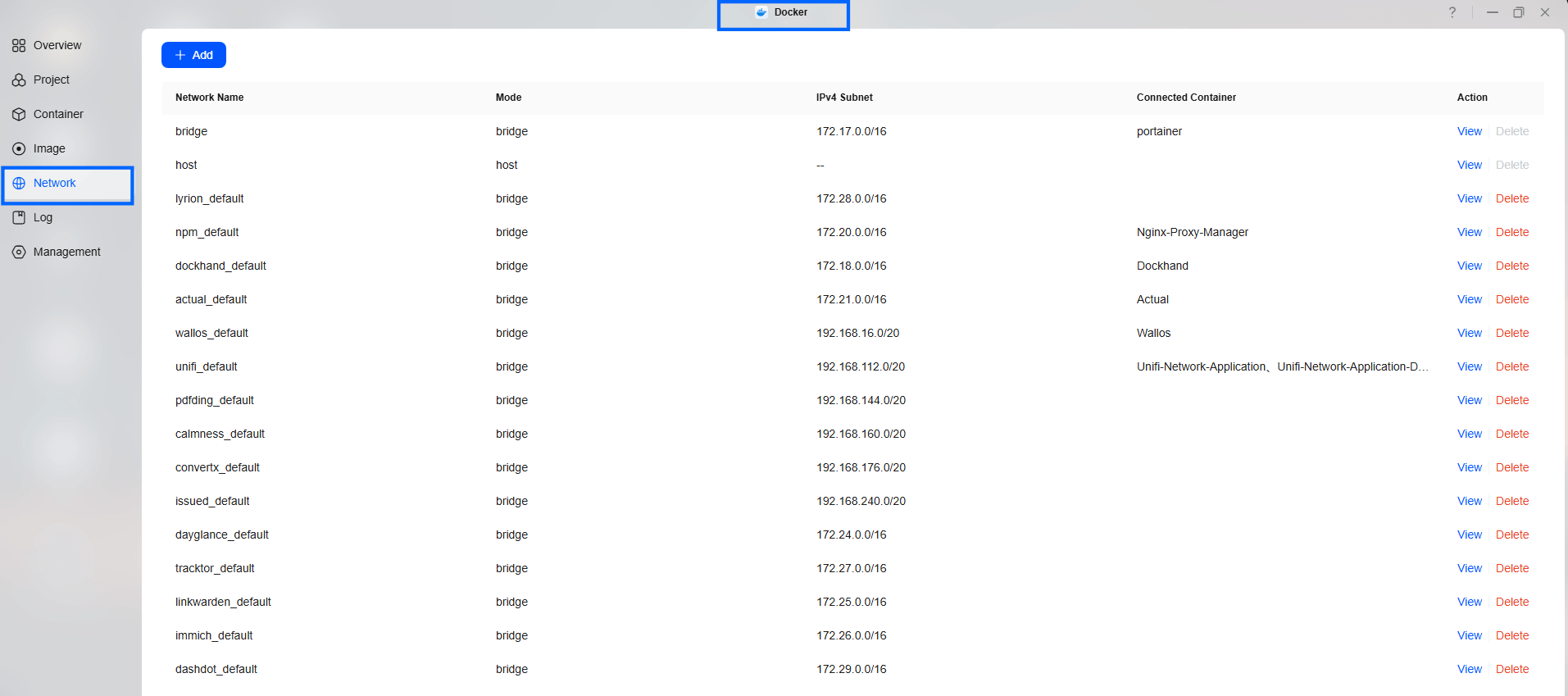Screen dimensions: 1568x696
Task: Delete the dashdot_default network
Action: 1512,669
